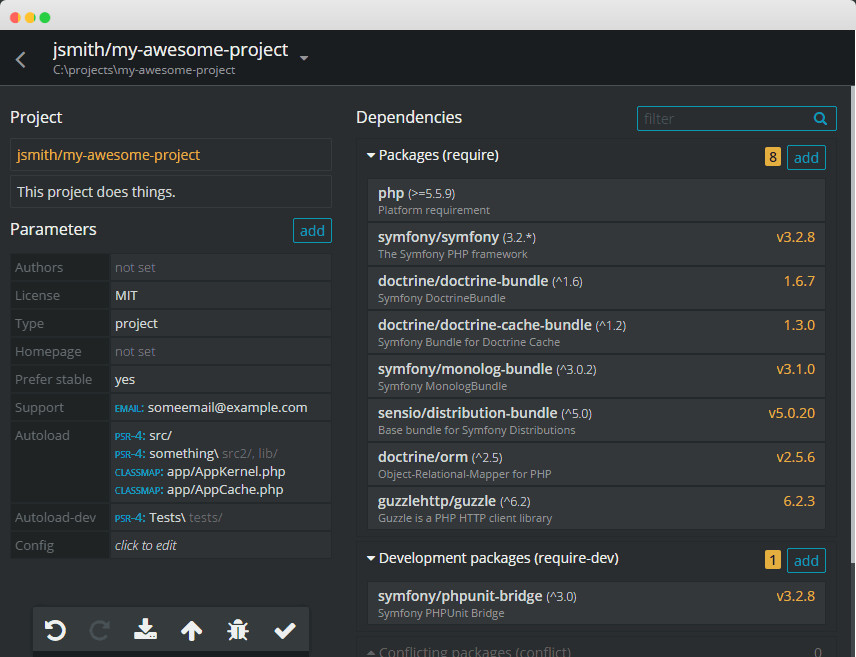Click version 1.3.0 of doctrine-cache-bundle
Image resolution: width=856 pixels, height=657 pixels.
point(799,325)
